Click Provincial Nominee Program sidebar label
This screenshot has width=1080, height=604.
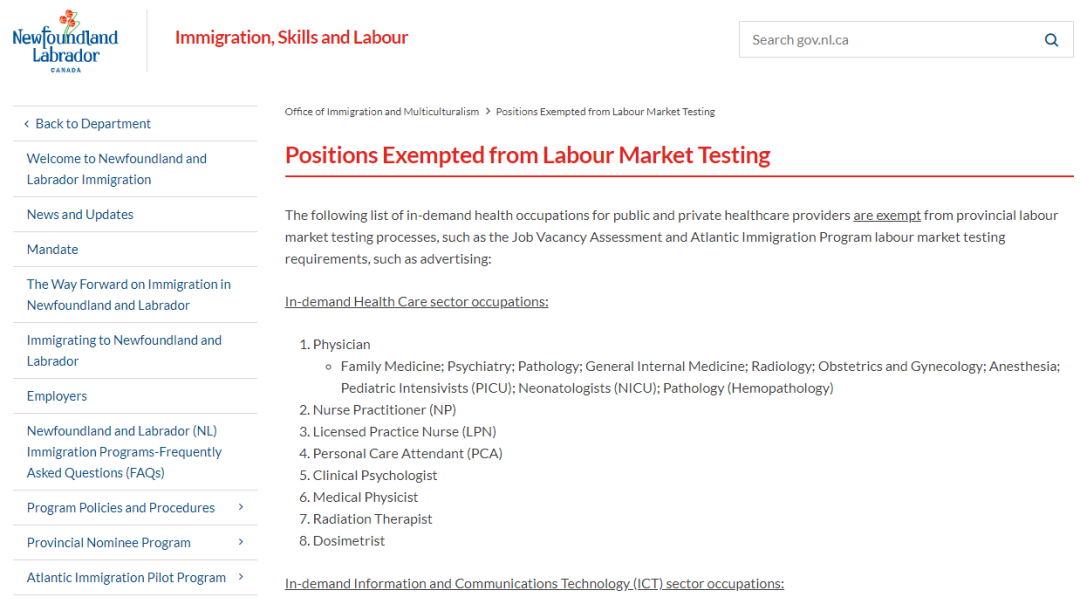[109, 543]
